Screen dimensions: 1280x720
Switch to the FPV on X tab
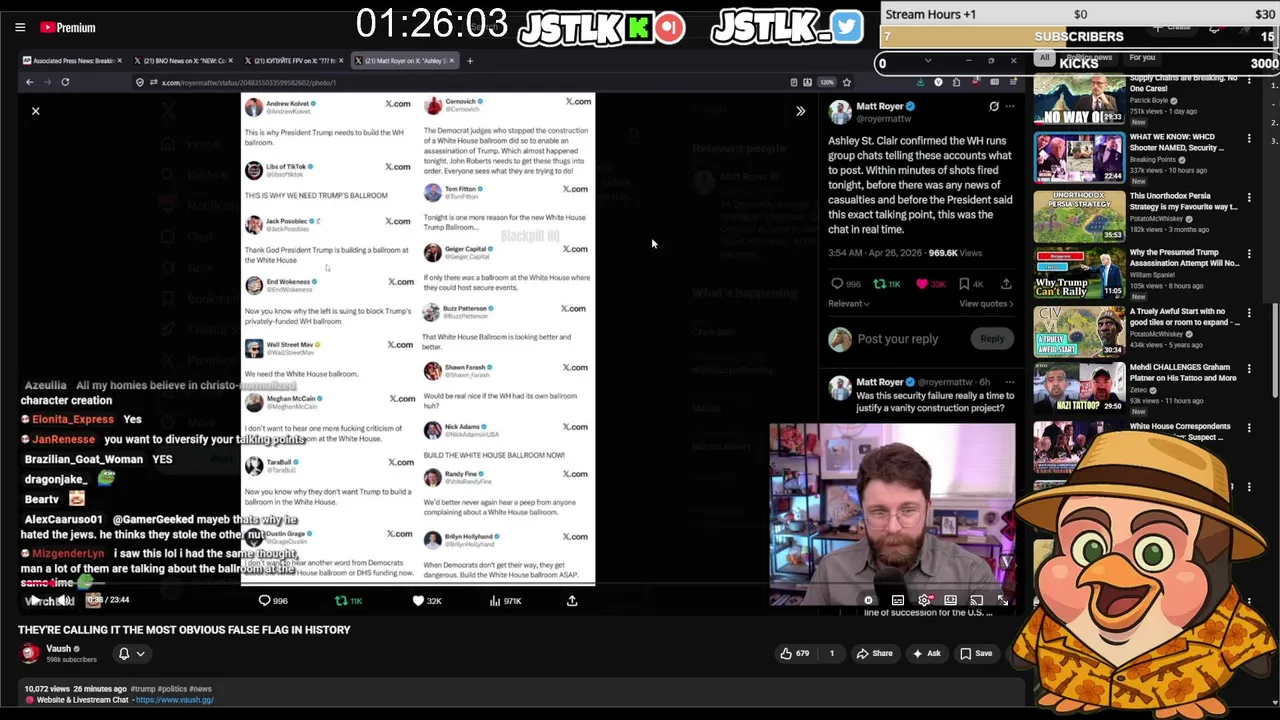click(x=292, y=61)
